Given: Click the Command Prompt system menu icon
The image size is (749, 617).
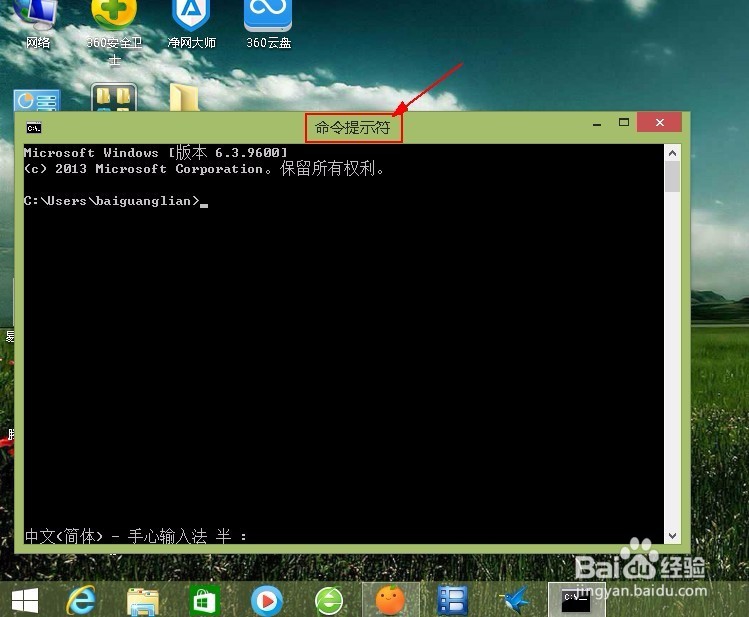Looking at the screenshot, I should pos(34,128).
